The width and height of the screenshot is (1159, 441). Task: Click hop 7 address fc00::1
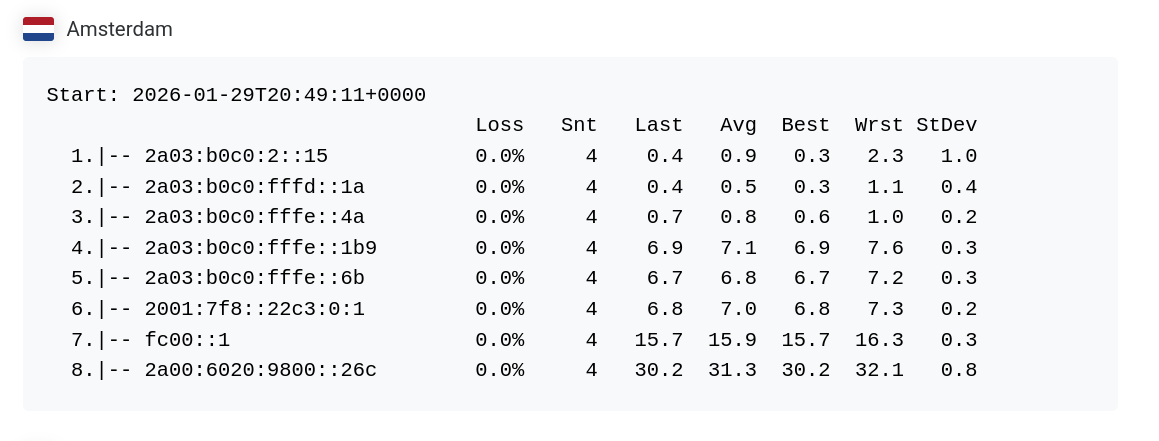(188, 340)
